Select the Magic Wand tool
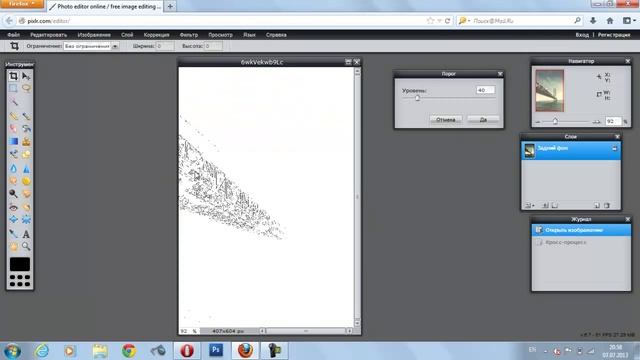This screenshot has width=640, height=360. (x=13, y=101)
